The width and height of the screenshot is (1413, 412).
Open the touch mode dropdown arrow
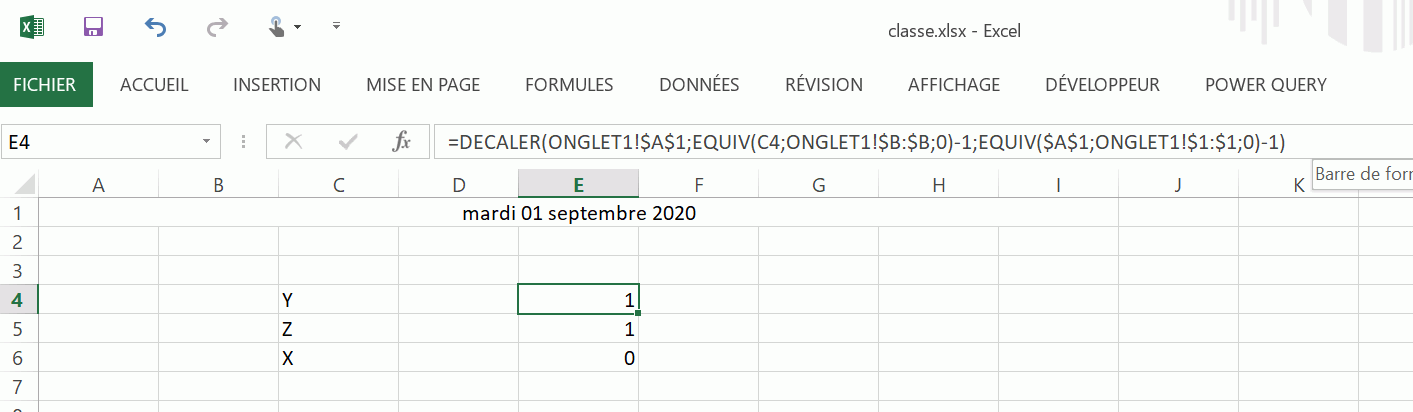[298, 27]
